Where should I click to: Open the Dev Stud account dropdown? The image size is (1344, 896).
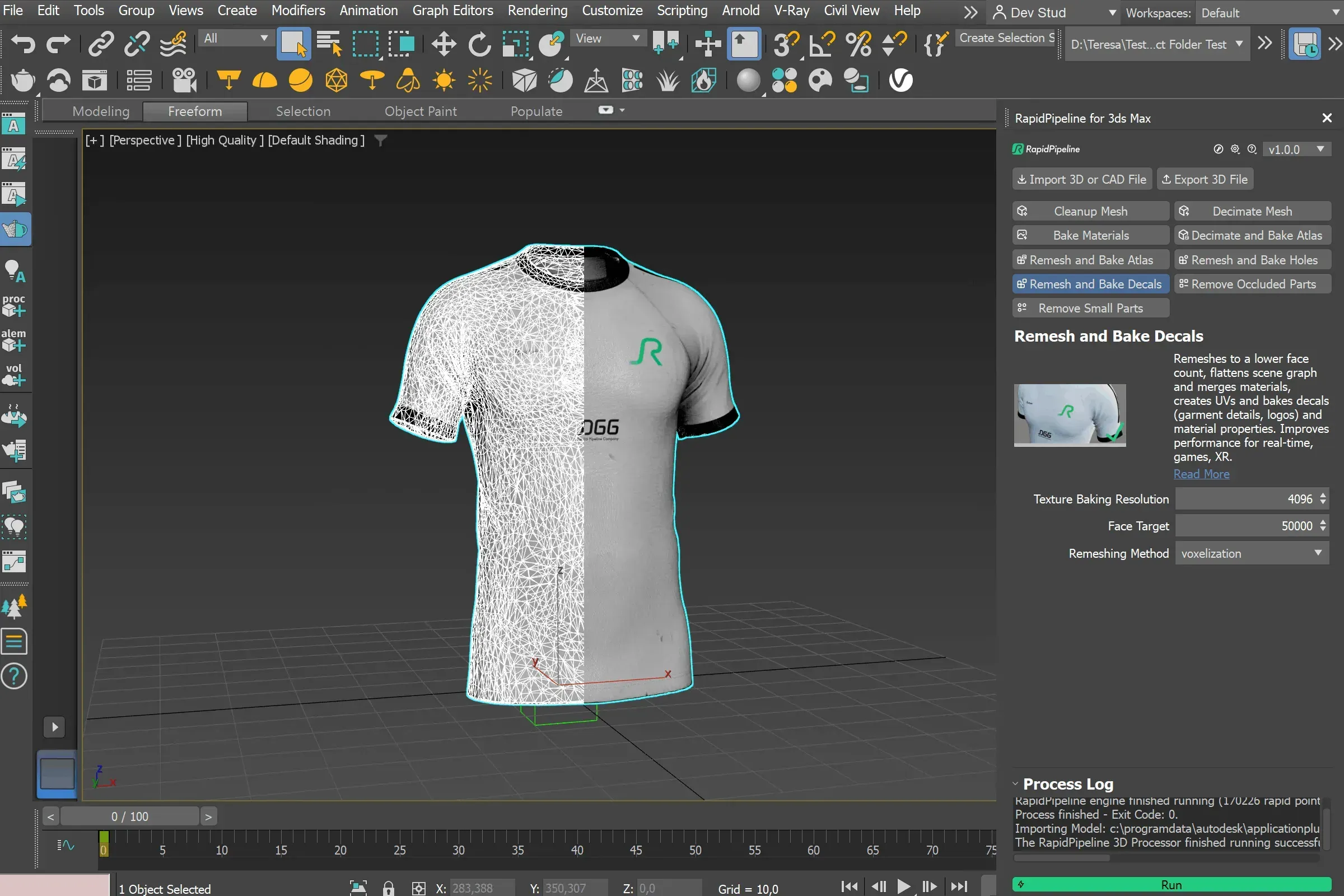click(x=1055, y=12)
